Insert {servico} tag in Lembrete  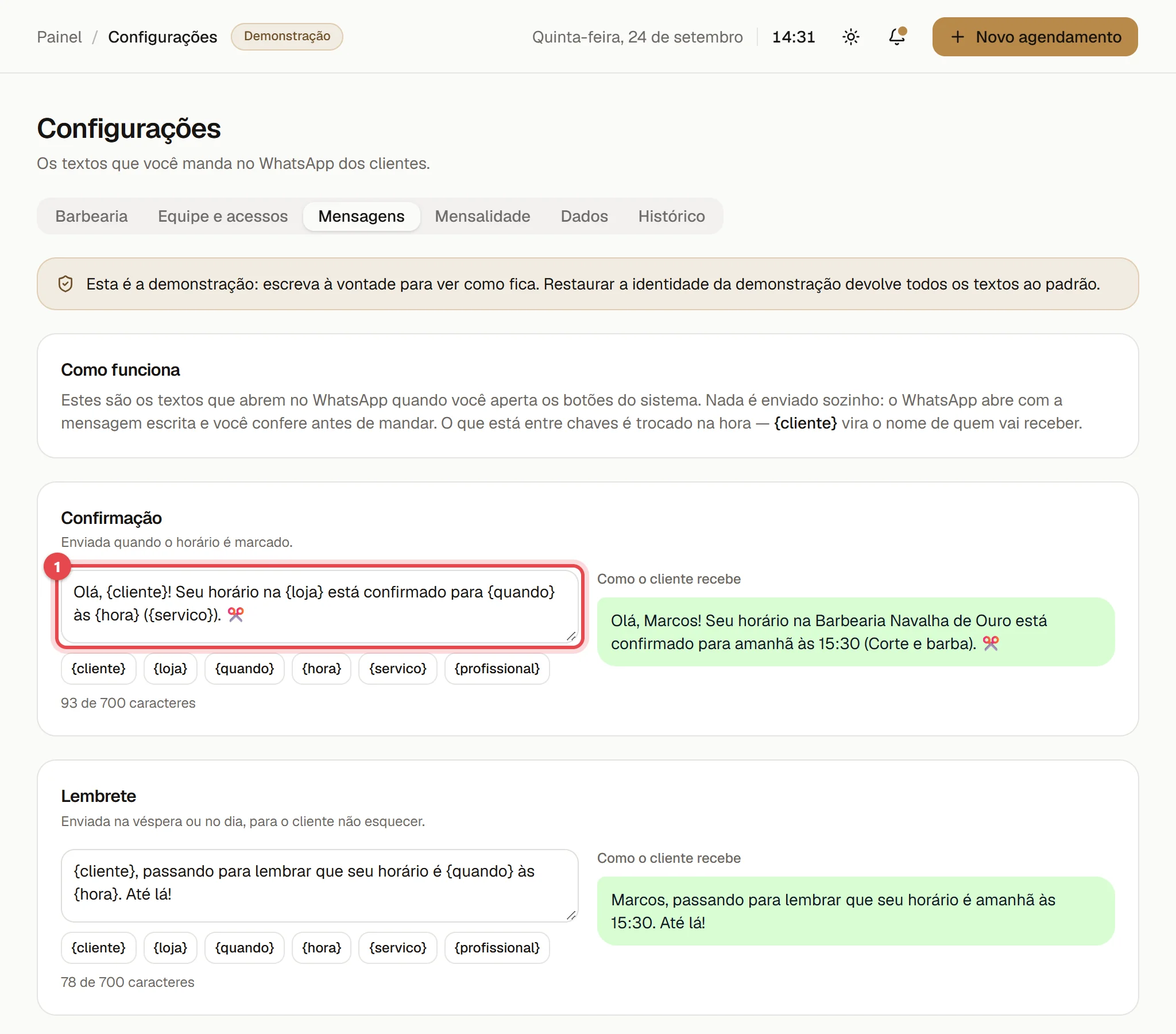(x=397, y=948)
